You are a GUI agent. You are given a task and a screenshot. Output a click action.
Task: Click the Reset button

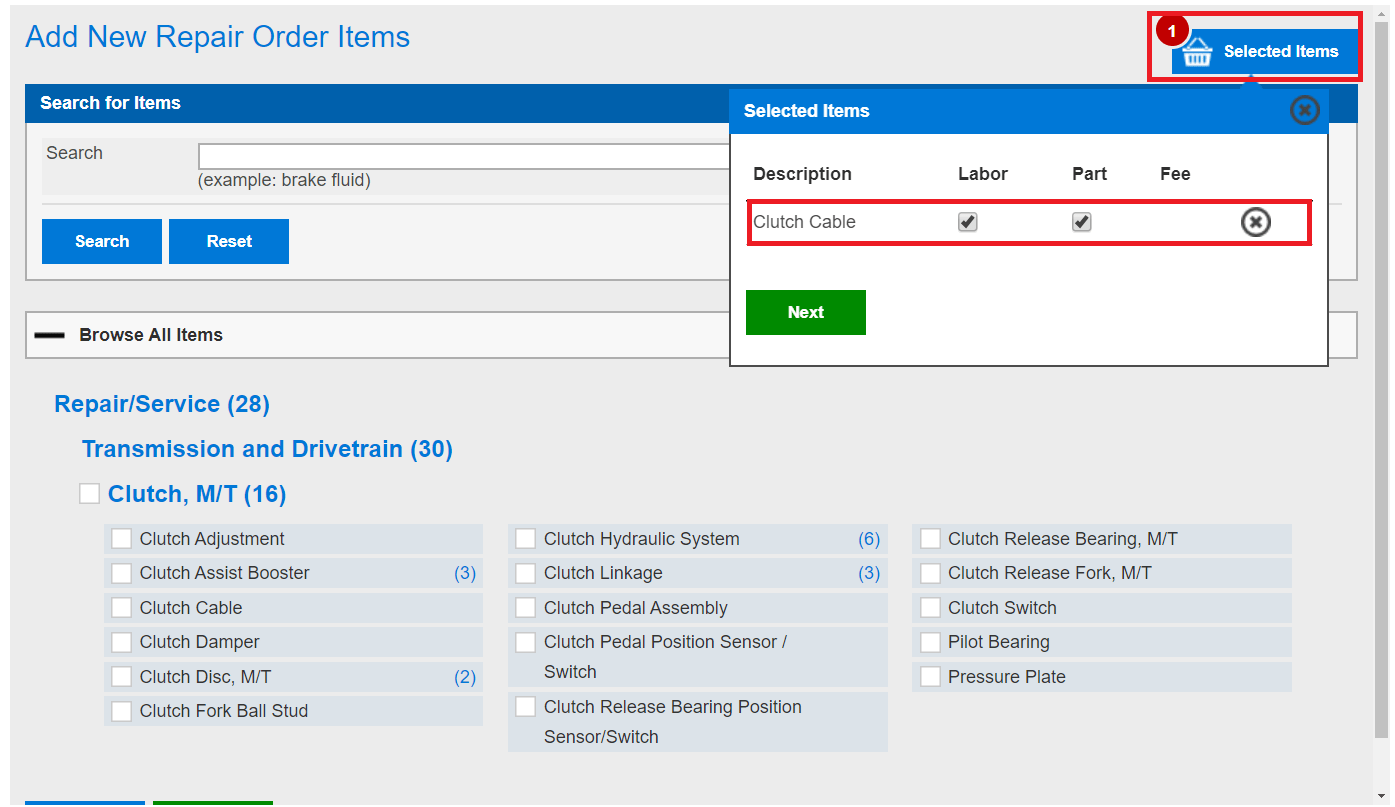click(228, 241)
